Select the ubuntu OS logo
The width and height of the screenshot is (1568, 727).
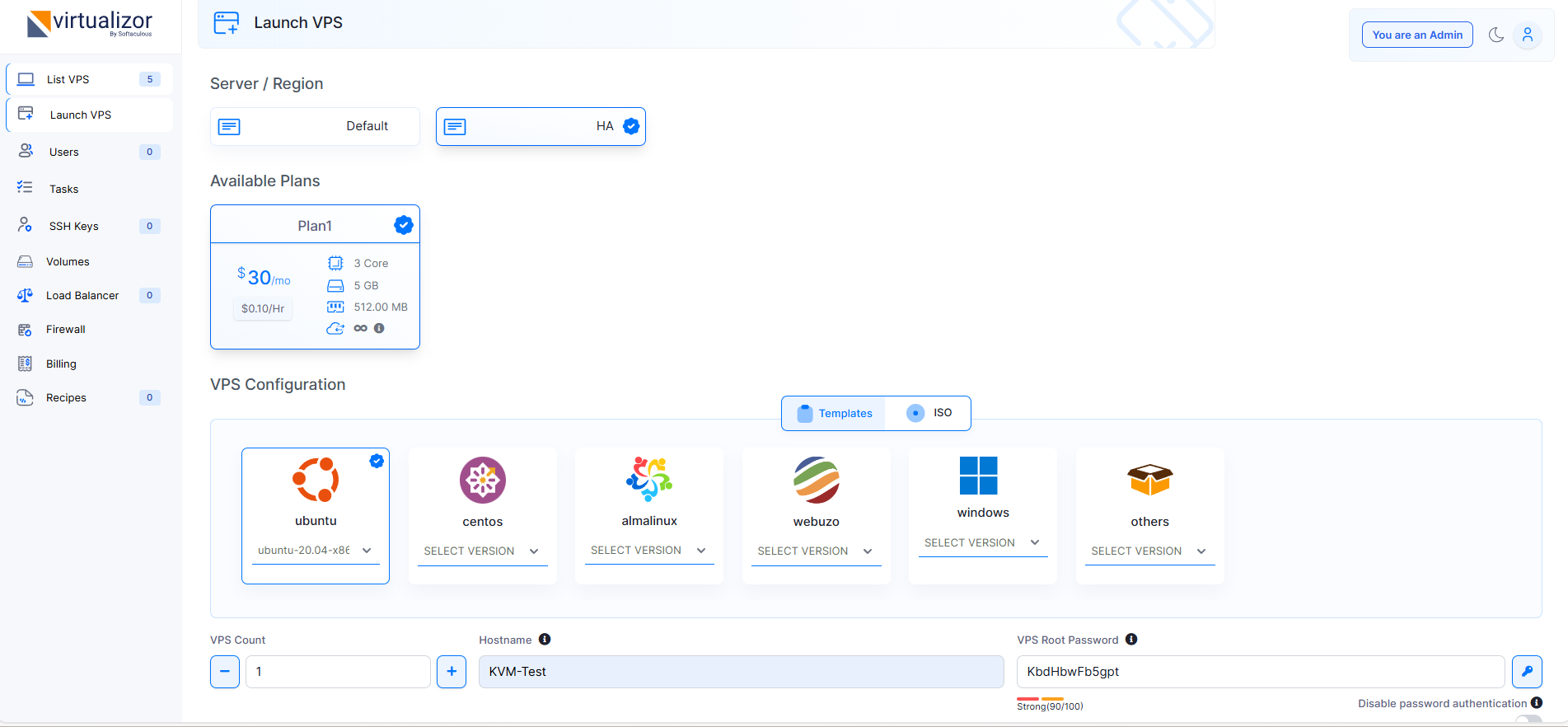point(316,480)
